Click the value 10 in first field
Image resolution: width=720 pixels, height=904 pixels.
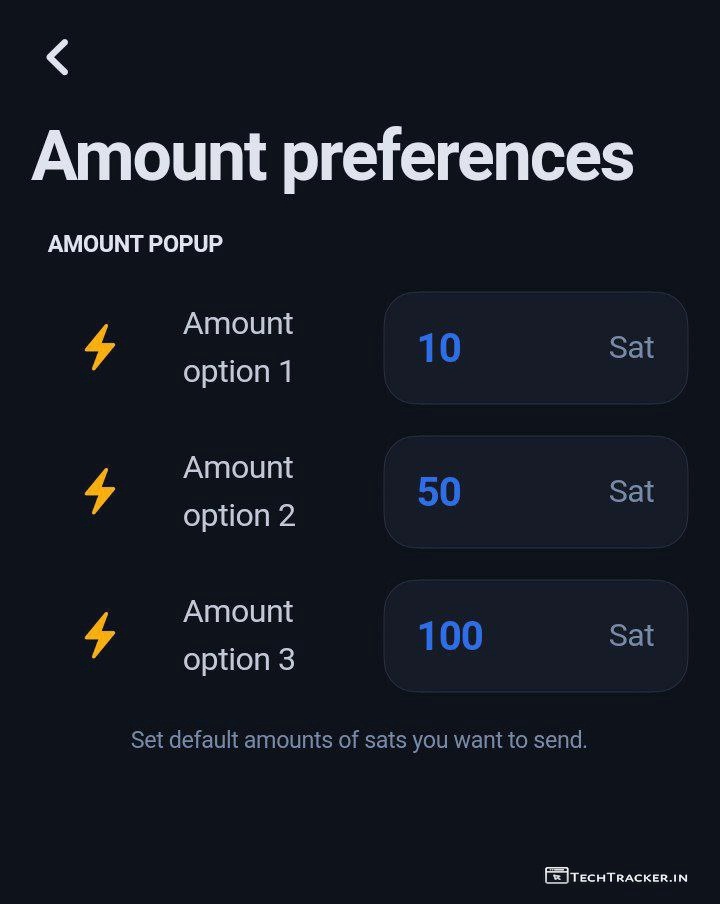(439, 348)
